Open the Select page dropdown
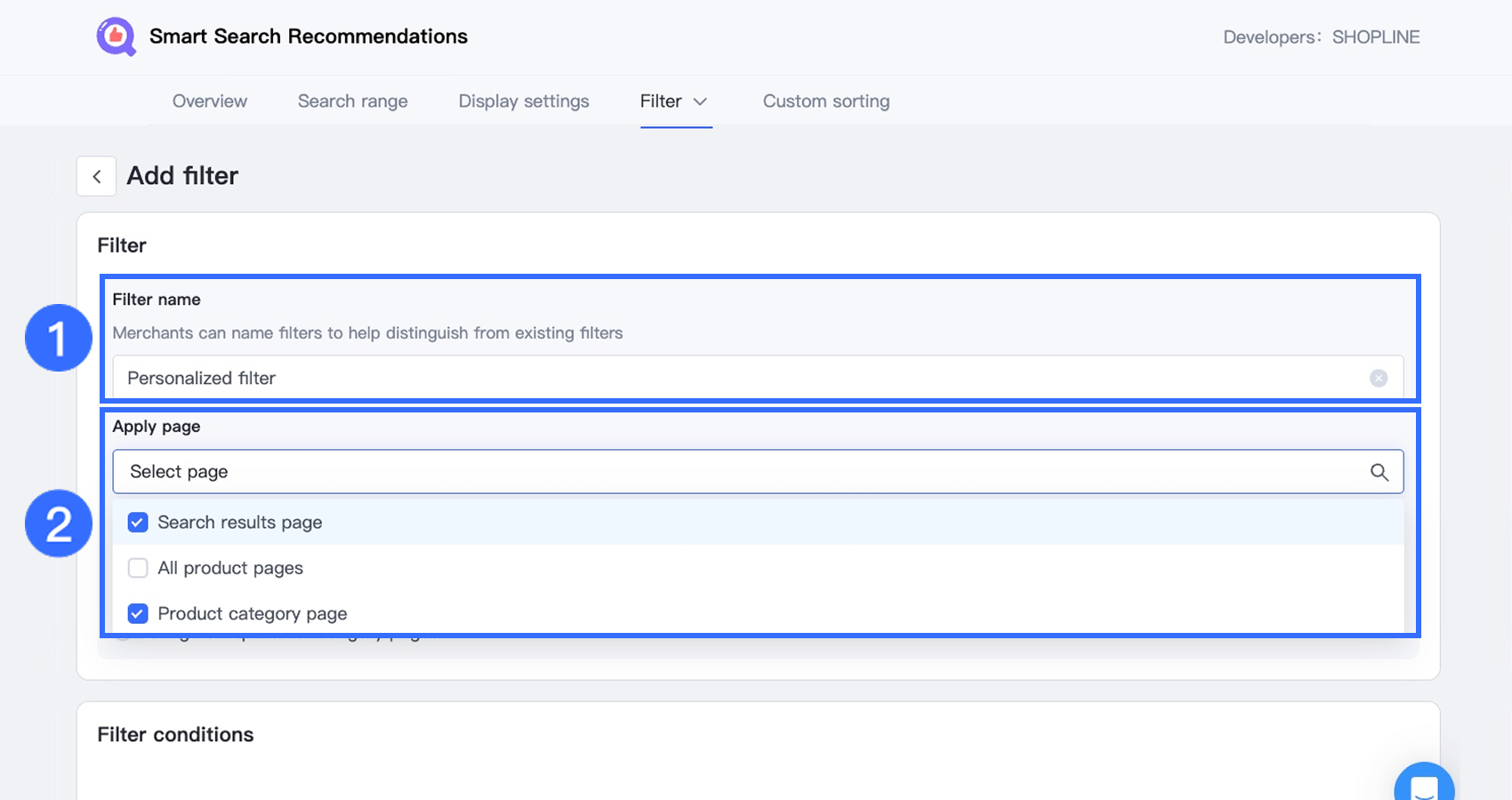Viewport: 1512px width, 800px height. point(738,472)
